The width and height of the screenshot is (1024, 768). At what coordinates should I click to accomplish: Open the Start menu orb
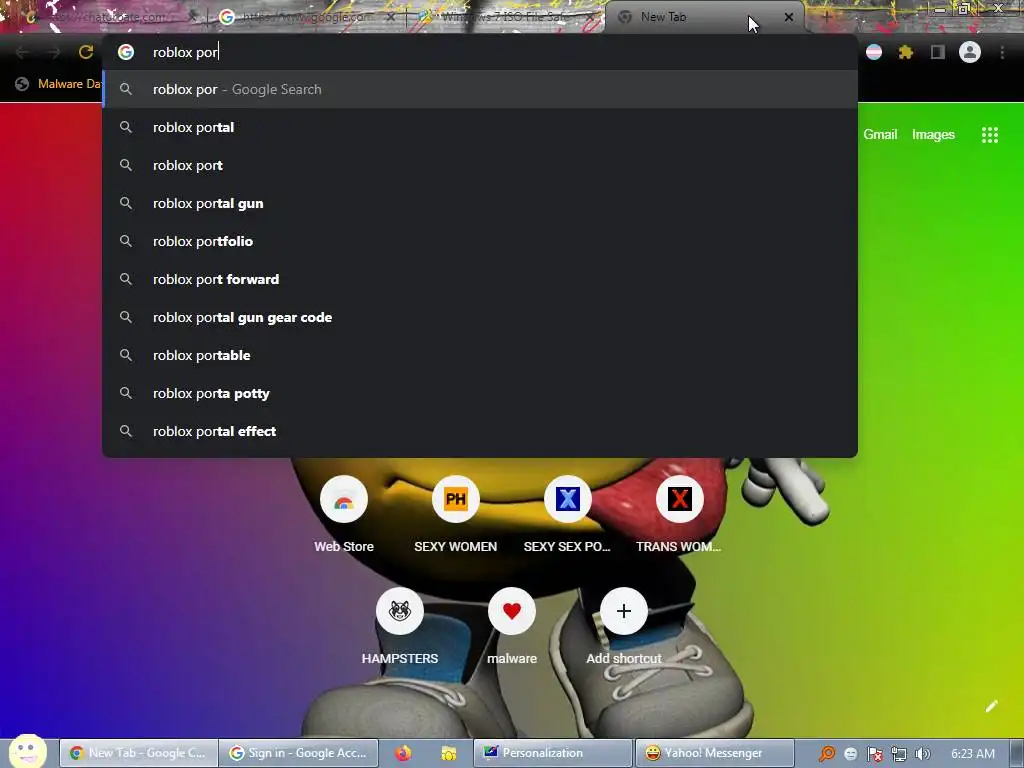coord(27,751)
